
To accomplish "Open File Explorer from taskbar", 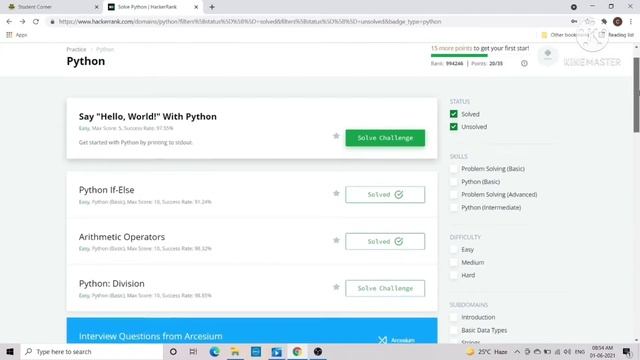I will 235,351.
